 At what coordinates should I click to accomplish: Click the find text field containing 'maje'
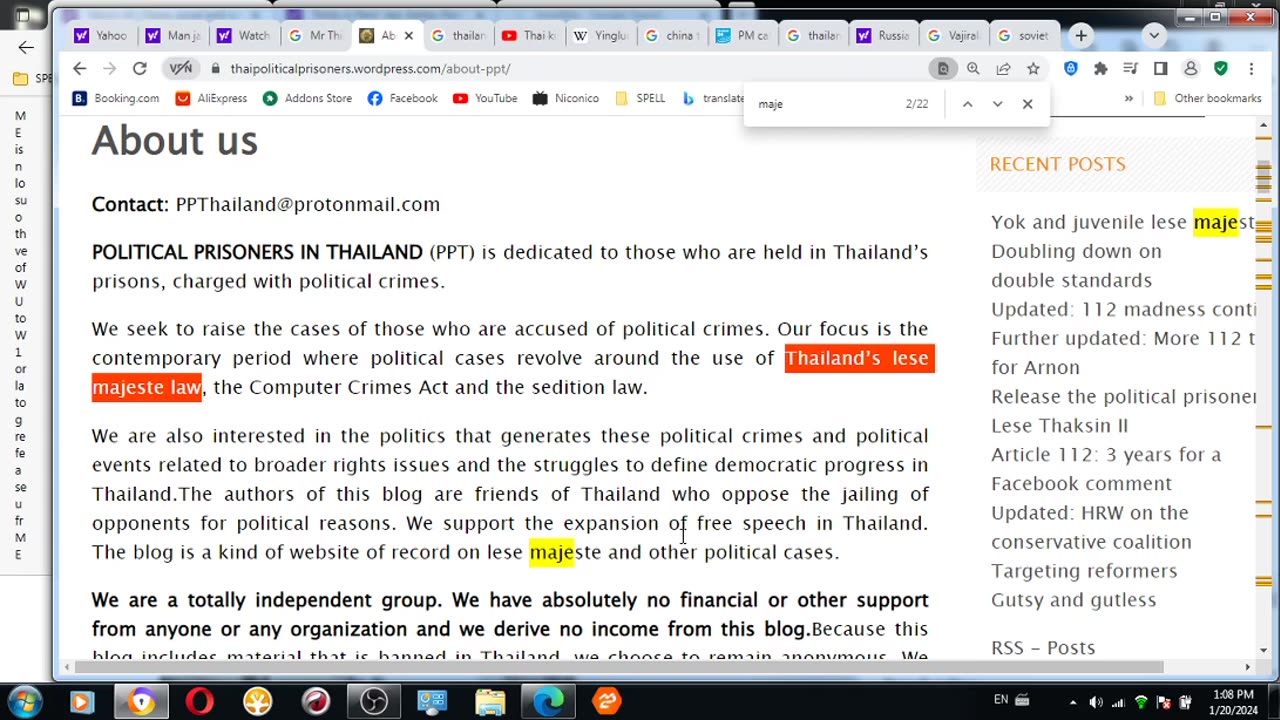[825, 104]
